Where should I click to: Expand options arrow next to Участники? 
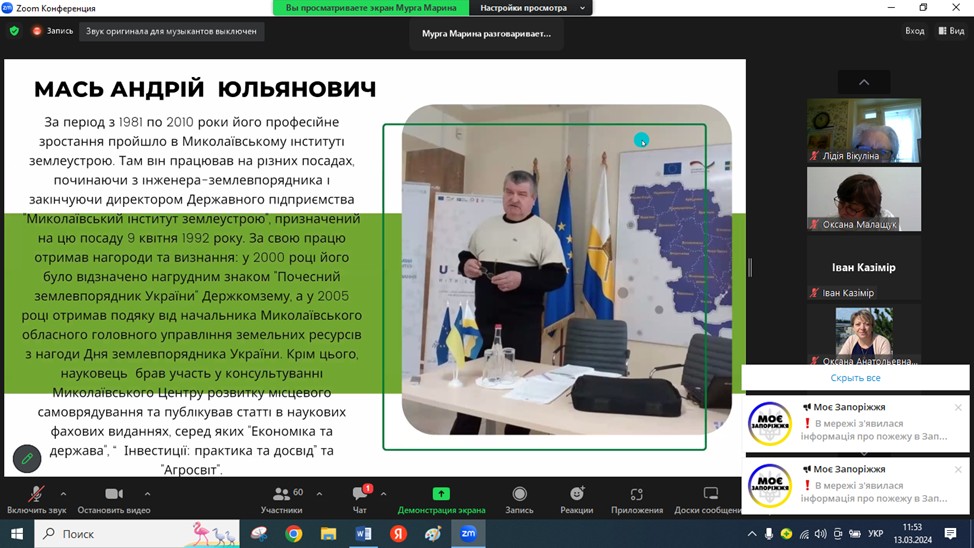[319, 495]
